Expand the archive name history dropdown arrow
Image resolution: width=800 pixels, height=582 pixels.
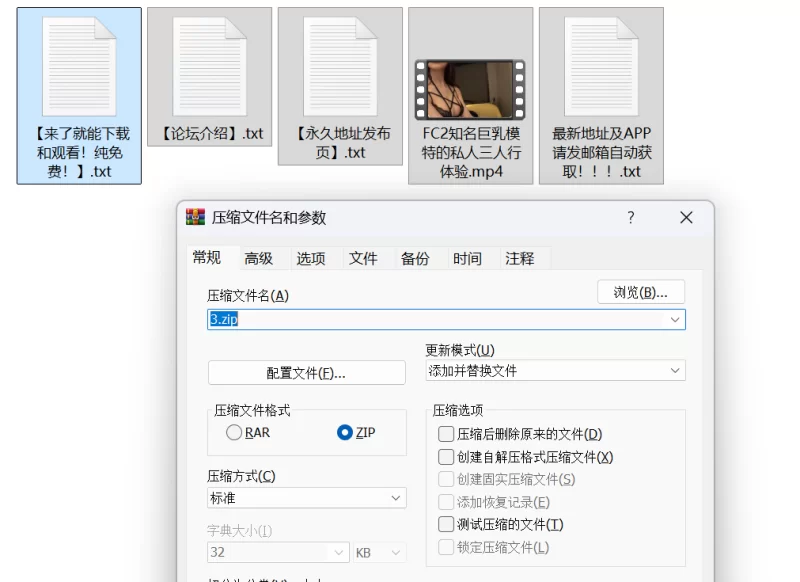click(676, 320)
